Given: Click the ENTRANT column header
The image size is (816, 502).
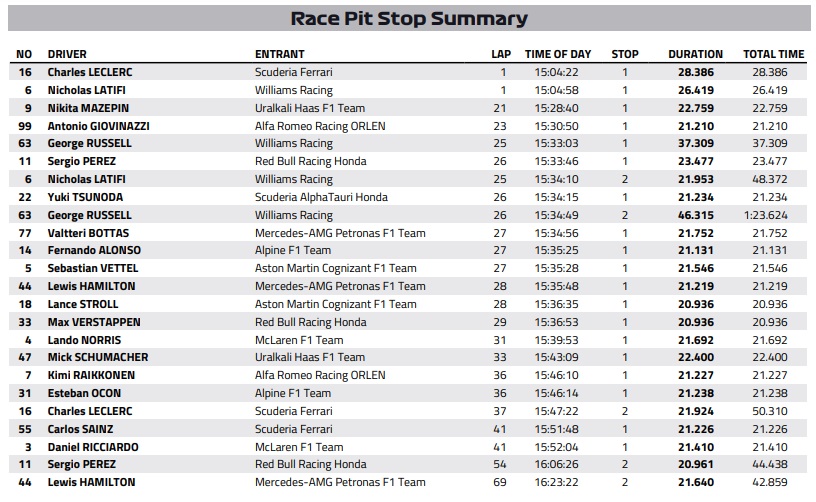Looking at the screenshot, I should (280, 54).
